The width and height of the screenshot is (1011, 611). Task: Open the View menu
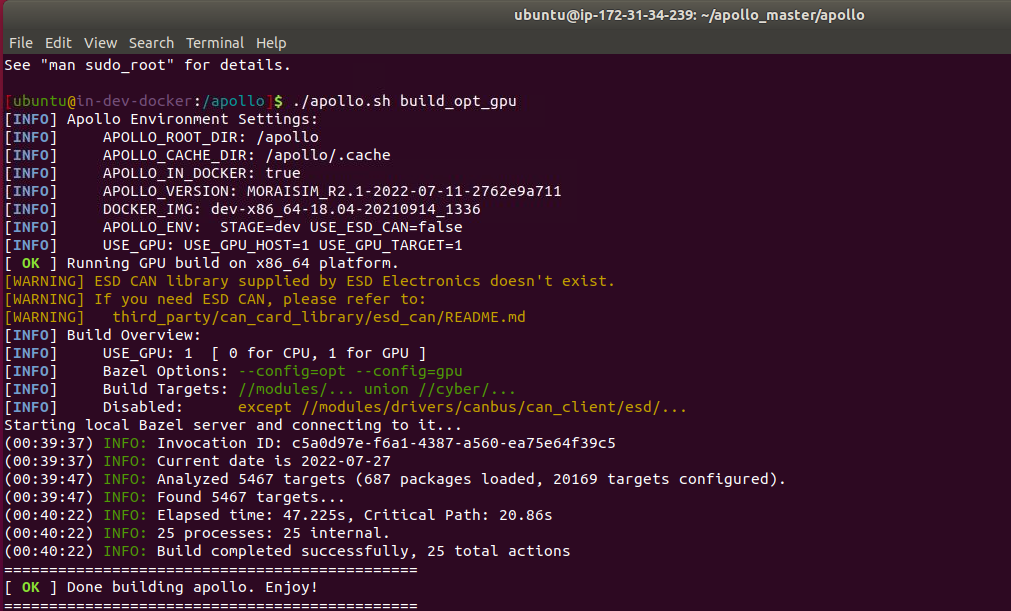(100, 43)
